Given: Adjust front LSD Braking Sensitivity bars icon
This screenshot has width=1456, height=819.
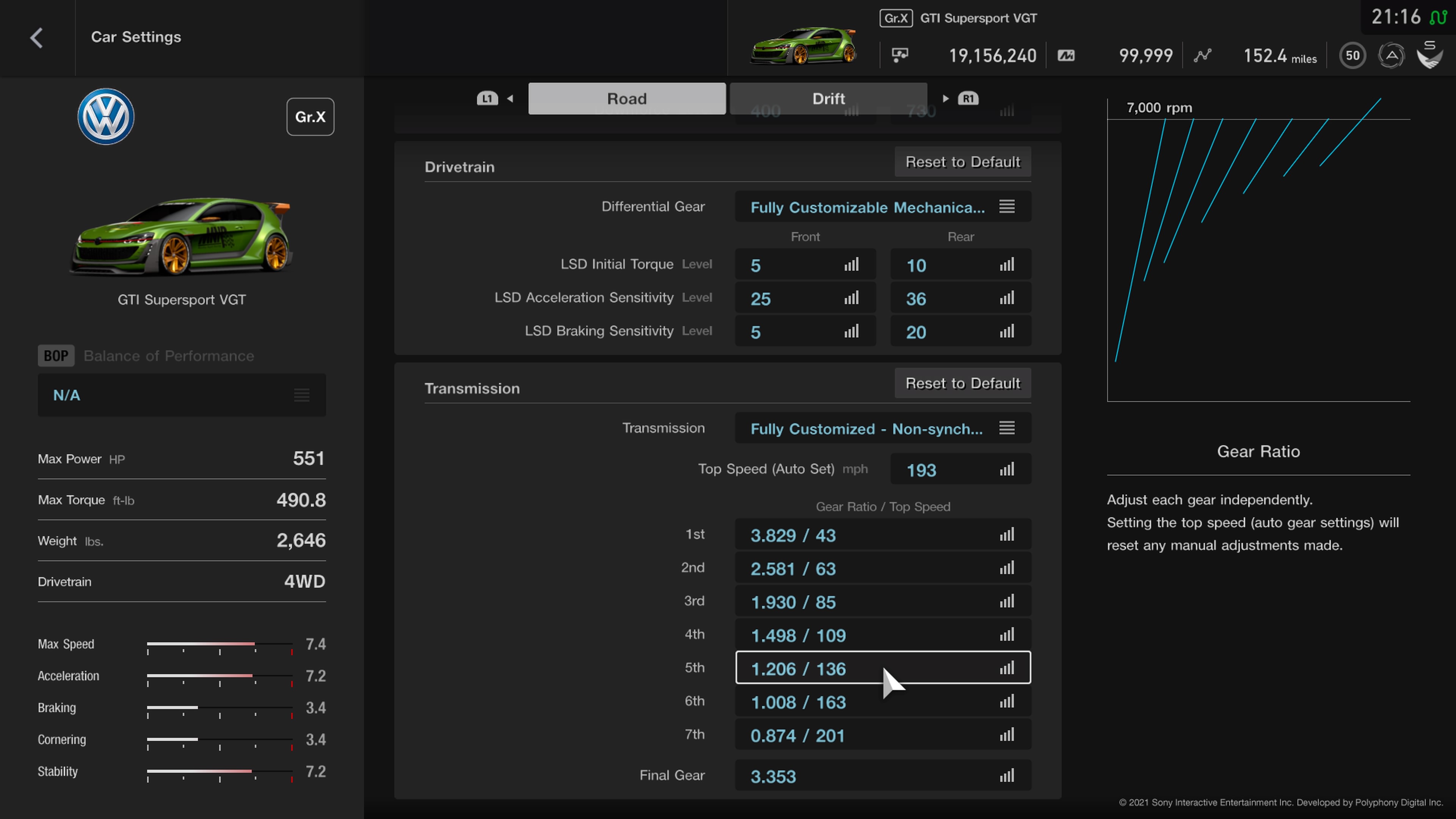Looking at the screenshot, I should pos(851,331).
